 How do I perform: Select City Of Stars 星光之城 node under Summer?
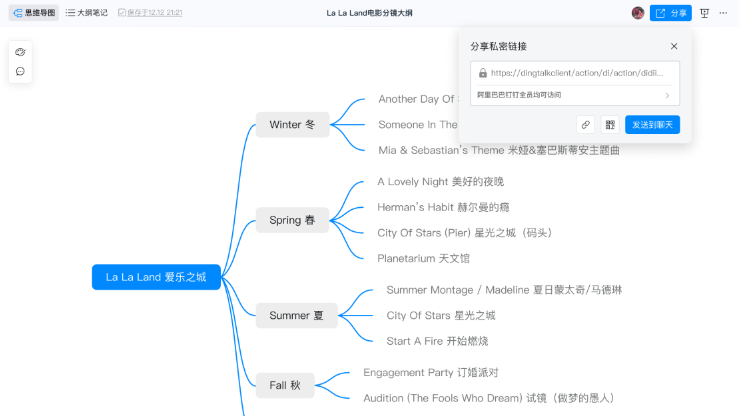coord(441,316)
